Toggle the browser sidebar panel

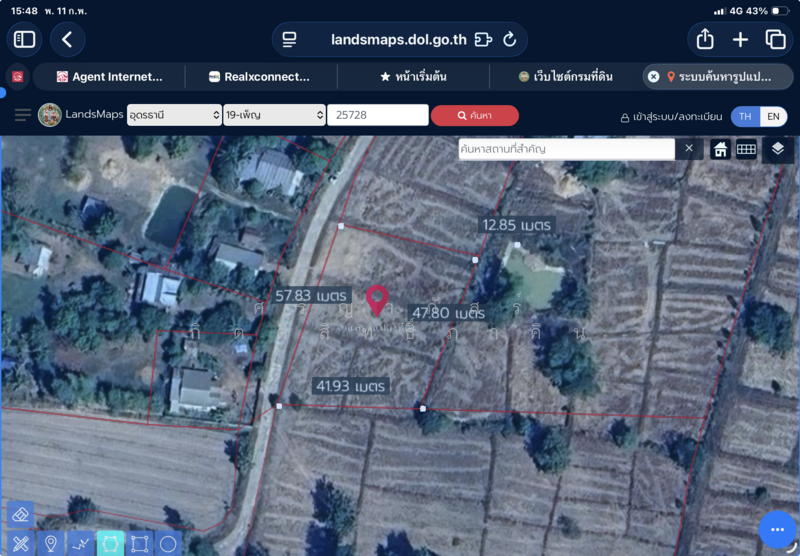coord(24,39)
